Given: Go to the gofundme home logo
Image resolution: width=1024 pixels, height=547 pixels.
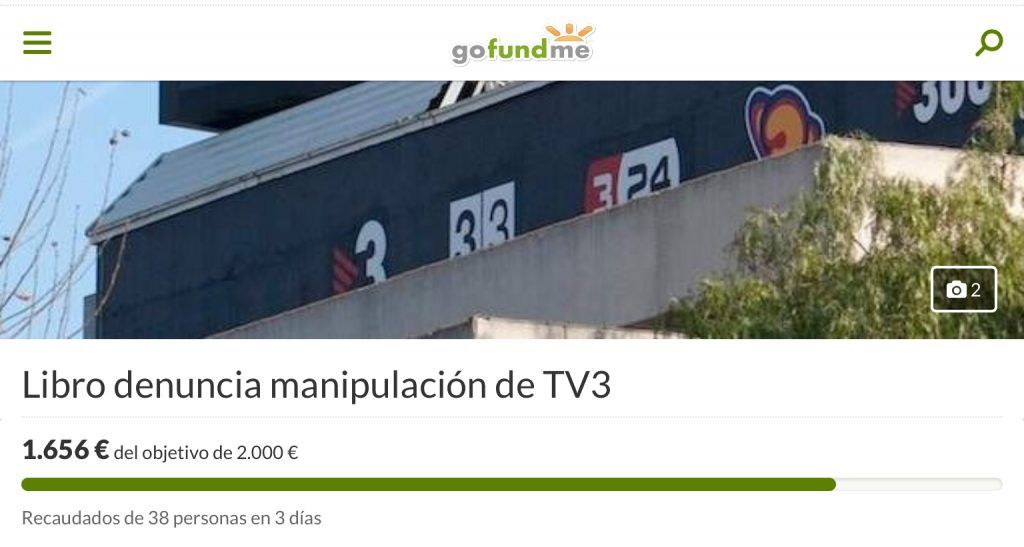Looking at the screenshot, I should click(522, 44).
